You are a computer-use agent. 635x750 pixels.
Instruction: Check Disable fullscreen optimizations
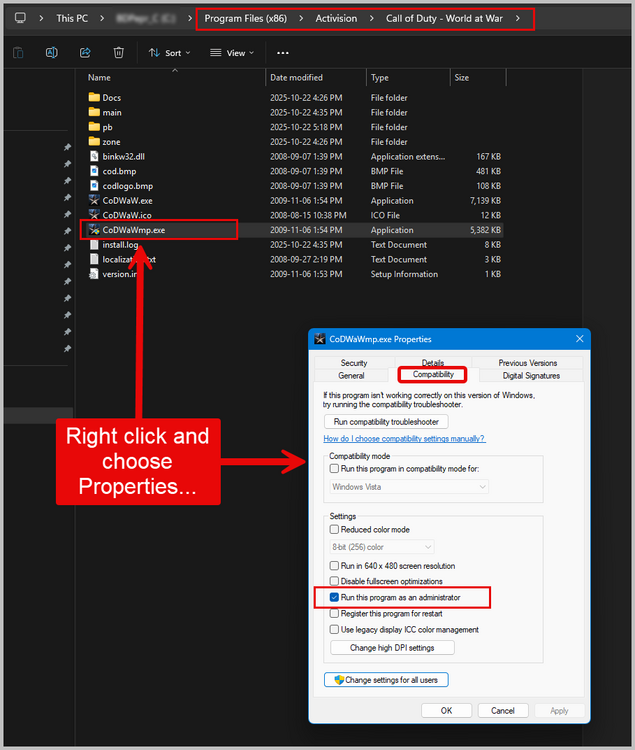(x=335, y=582)
